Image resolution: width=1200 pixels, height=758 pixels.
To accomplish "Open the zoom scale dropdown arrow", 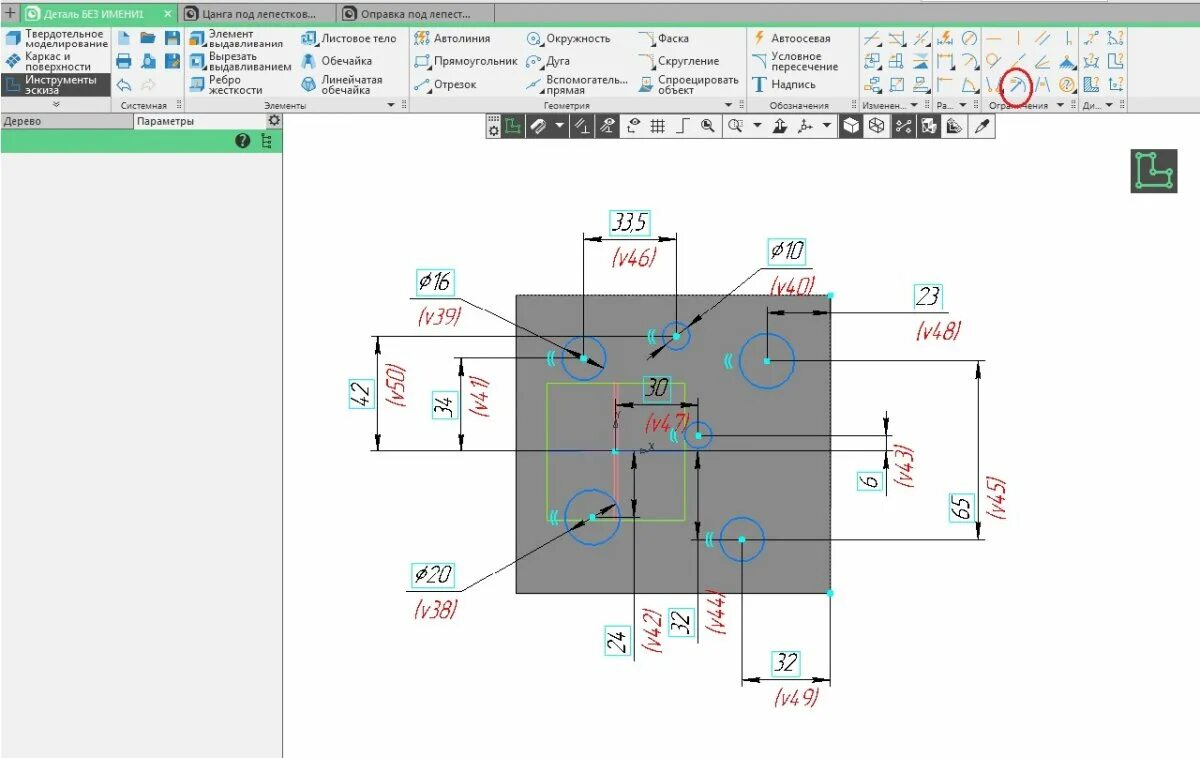I will click(757, 126).
